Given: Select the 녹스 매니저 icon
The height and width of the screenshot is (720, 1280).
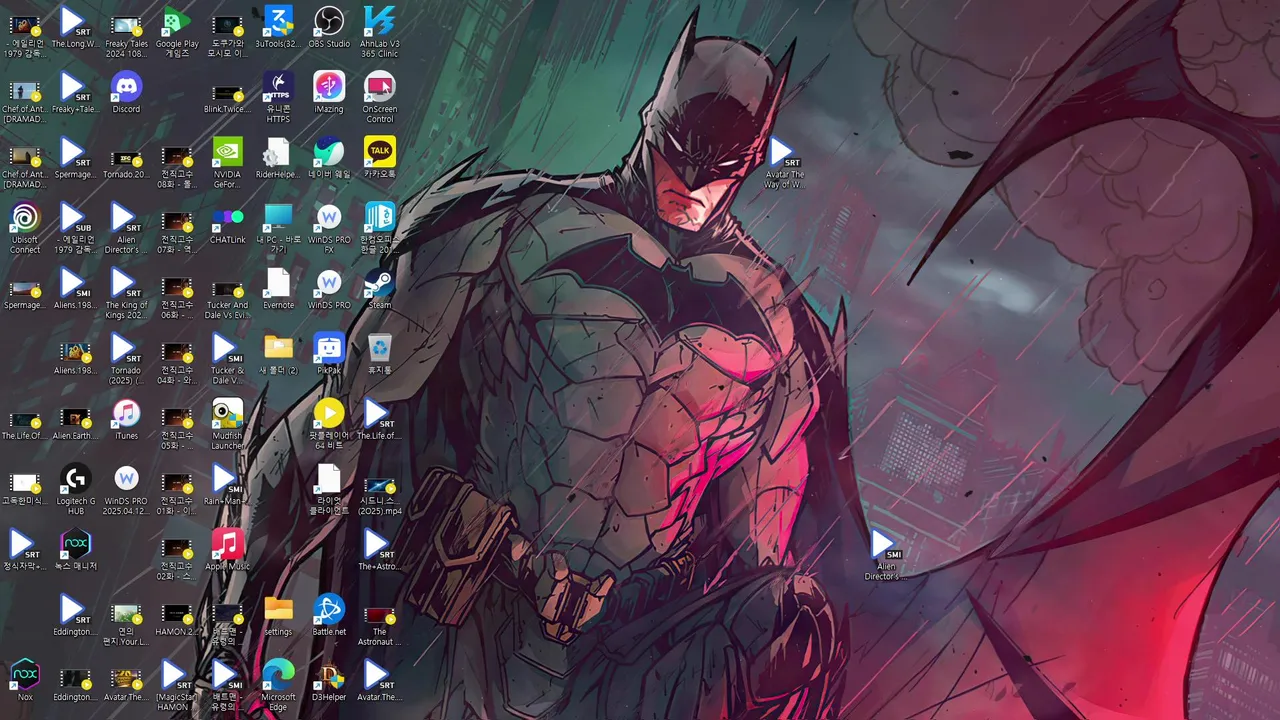Looking at the screenshot, I should click(76, 550).
